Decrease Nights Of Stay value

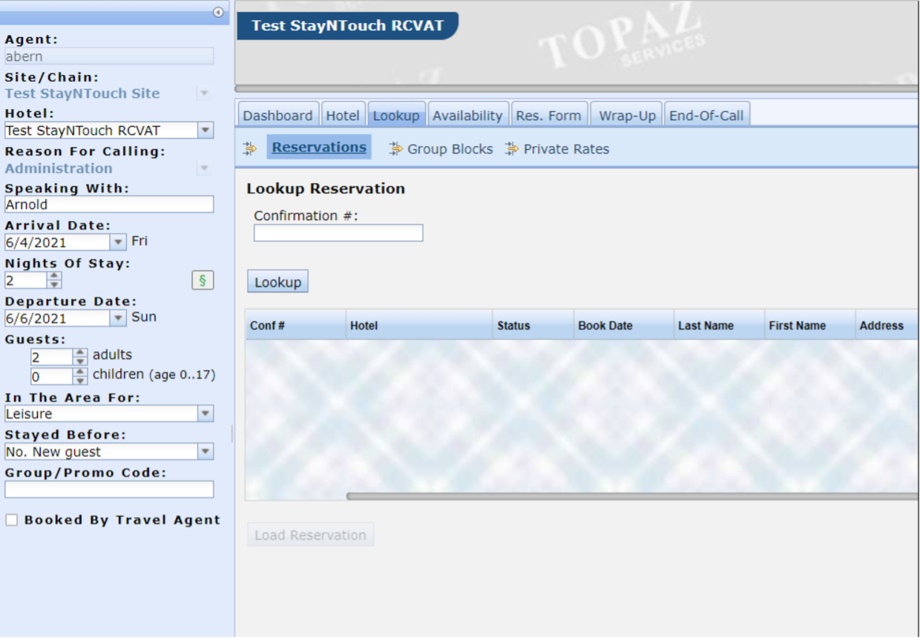point(54,284)
